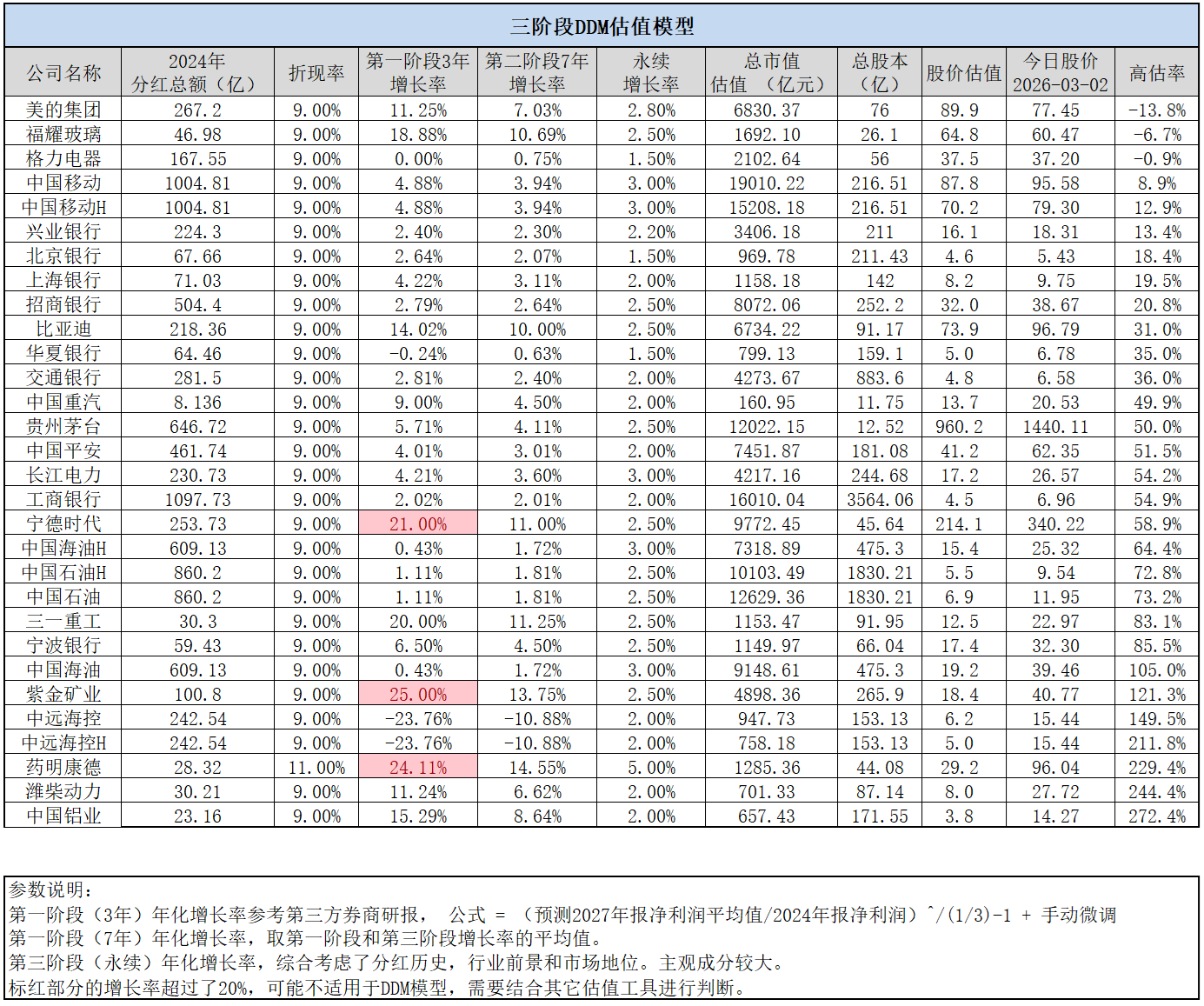Screen dimensions: 1204x1006
Task: Click 贵州茅台's valuation cell 960.2
Action: (x=964, y=426)
